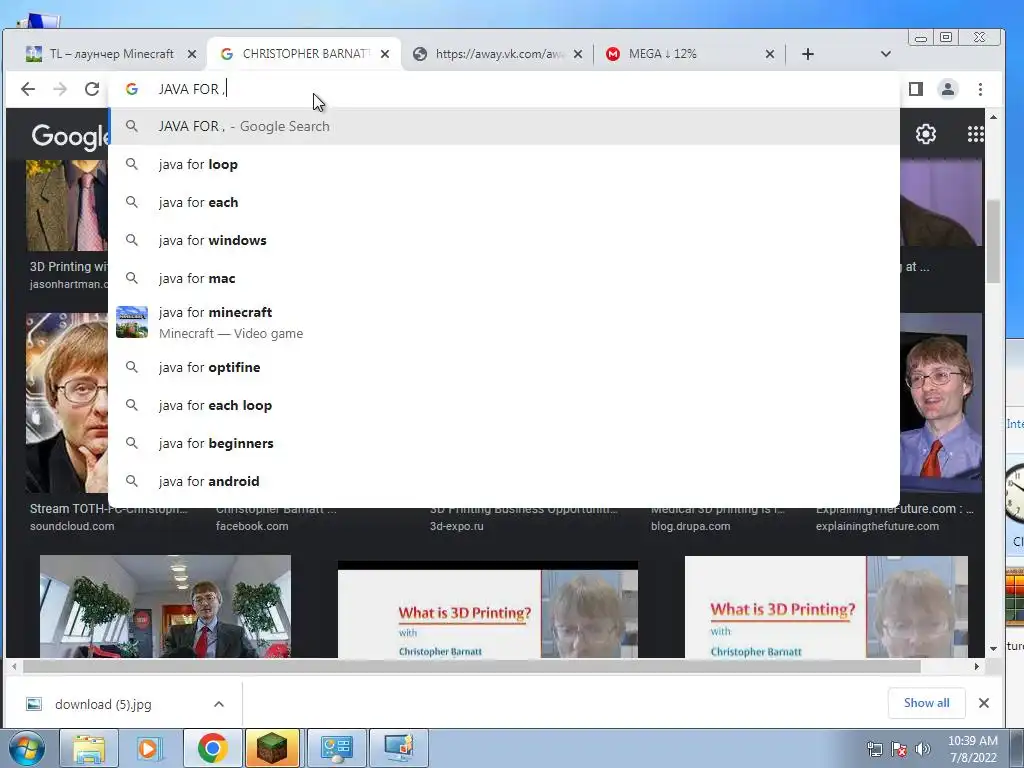Open download (5).jpg from downloads bar
Image resolution: width=1024 pixels, height=768 pixels.
tap(103, 705)
